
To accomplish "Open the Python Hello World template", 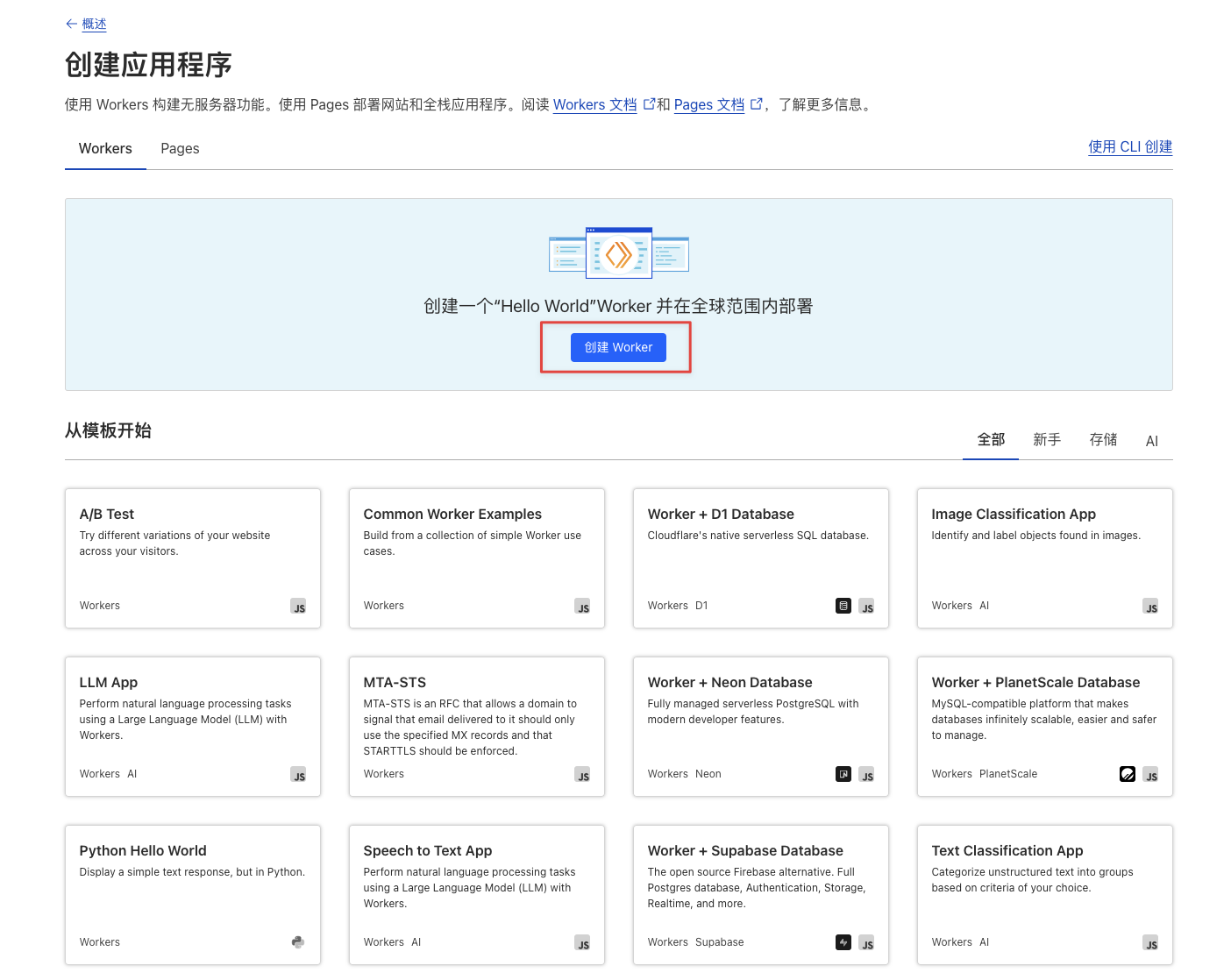I will [193, 894].
